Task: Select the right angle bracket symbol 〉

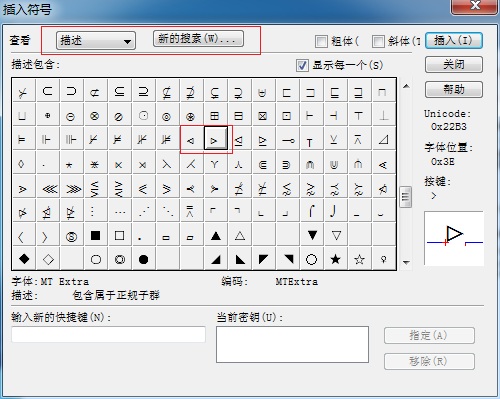Action: [48, 235]
